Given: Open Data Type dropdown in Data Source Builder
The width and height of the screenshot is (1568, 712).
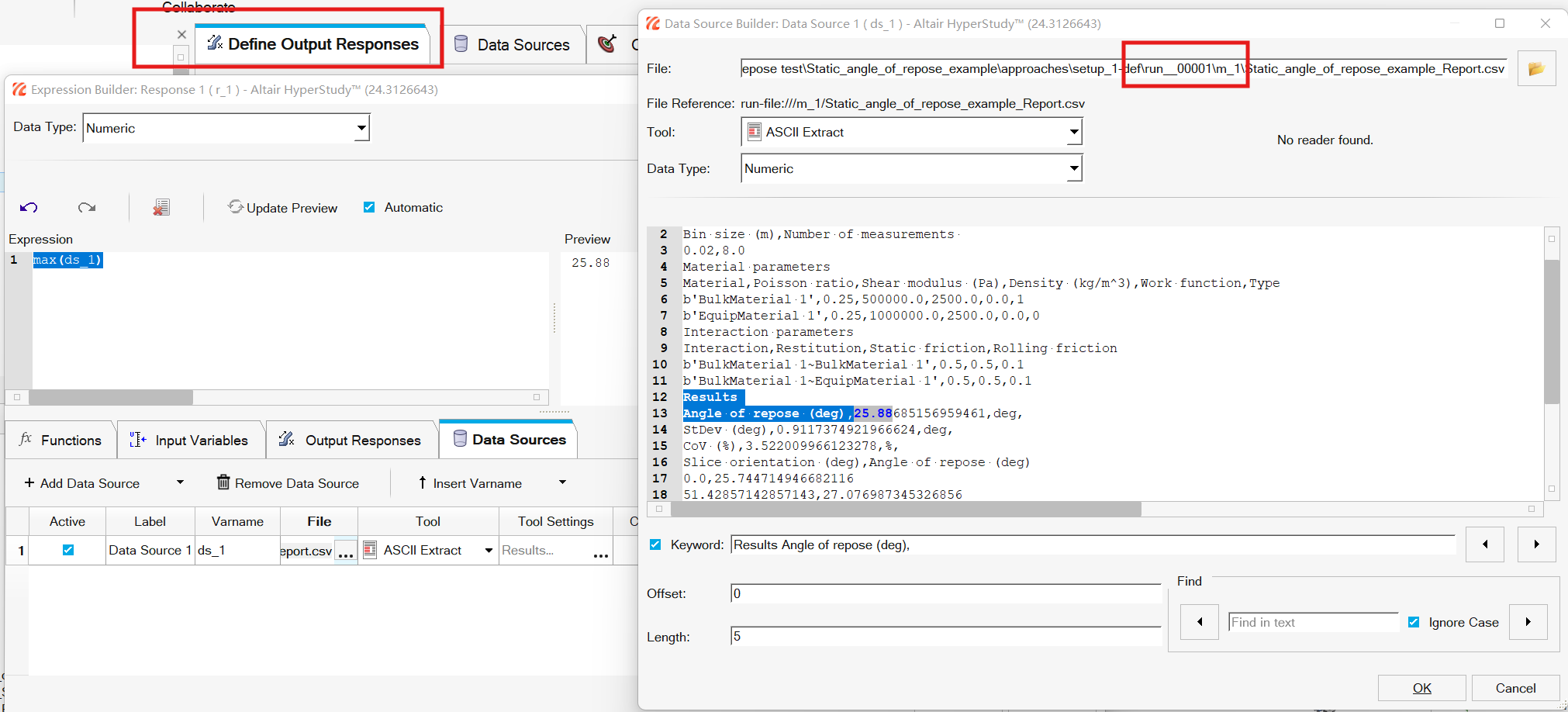Looking at the screenshot, I should coord(1074,168).
